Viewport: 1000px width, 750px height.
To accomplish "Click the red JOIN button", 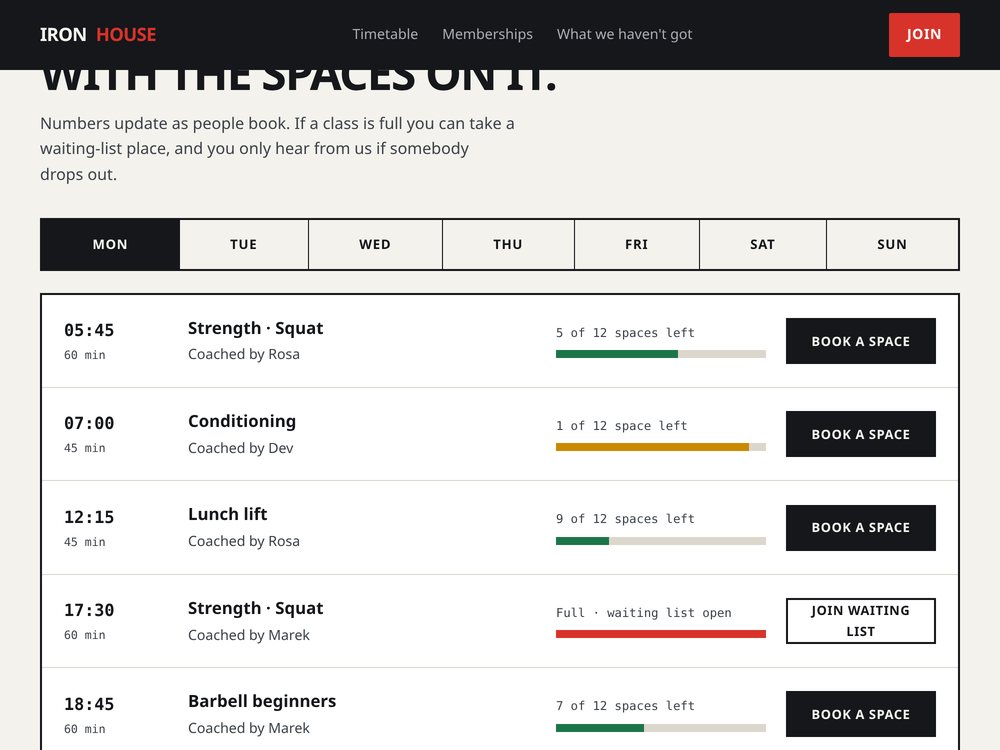I will click(924, 34).
